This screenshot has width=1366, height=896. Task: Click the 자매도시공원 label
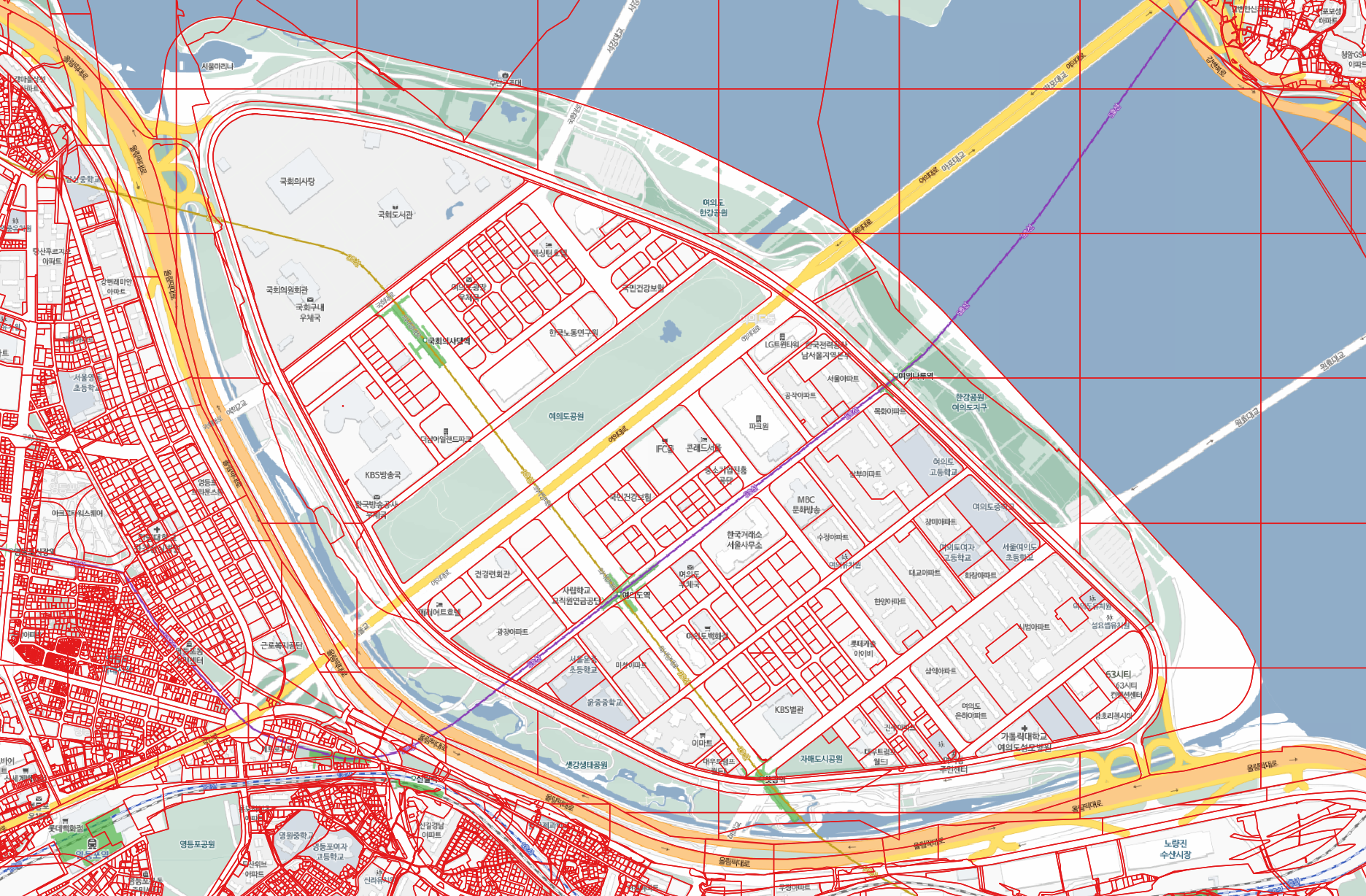[x=822, y=759]
